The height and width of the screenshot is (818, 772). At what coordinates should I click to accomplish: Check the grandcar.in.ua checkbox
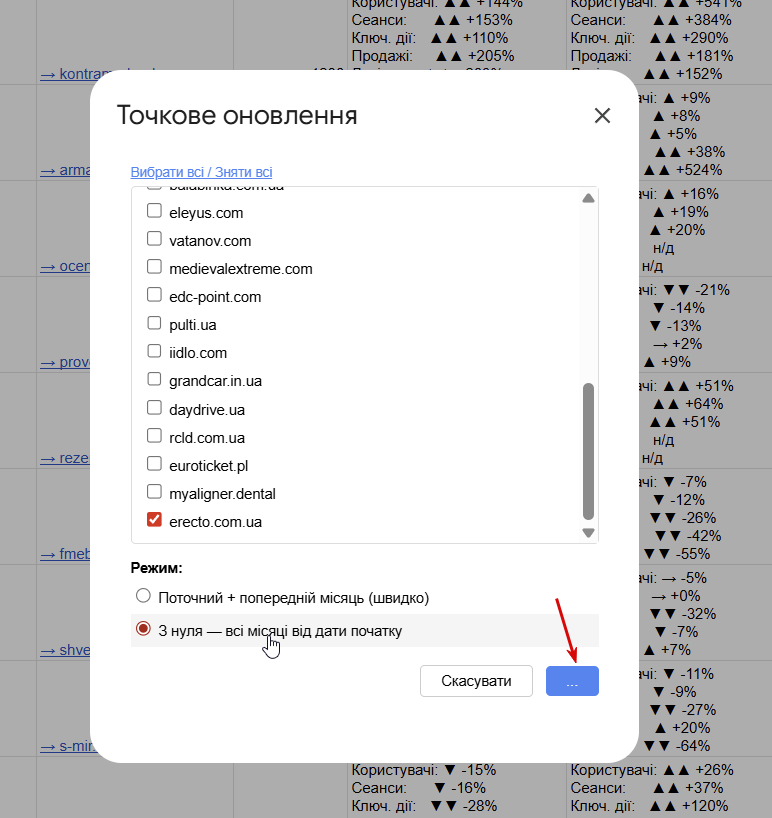click(154, 379)
